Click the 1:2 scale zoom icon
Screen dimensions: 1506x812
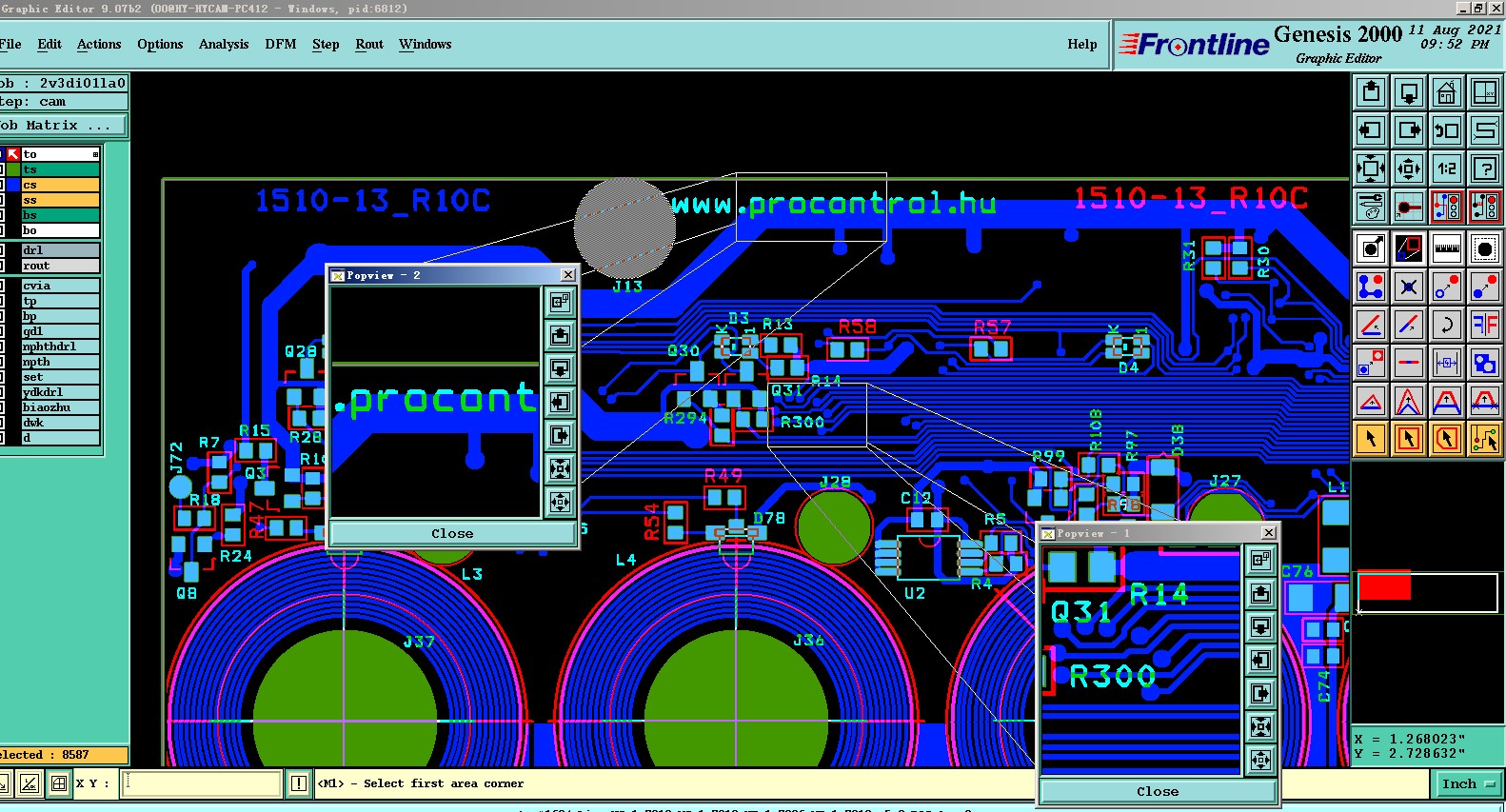[x=1447, y=168]
